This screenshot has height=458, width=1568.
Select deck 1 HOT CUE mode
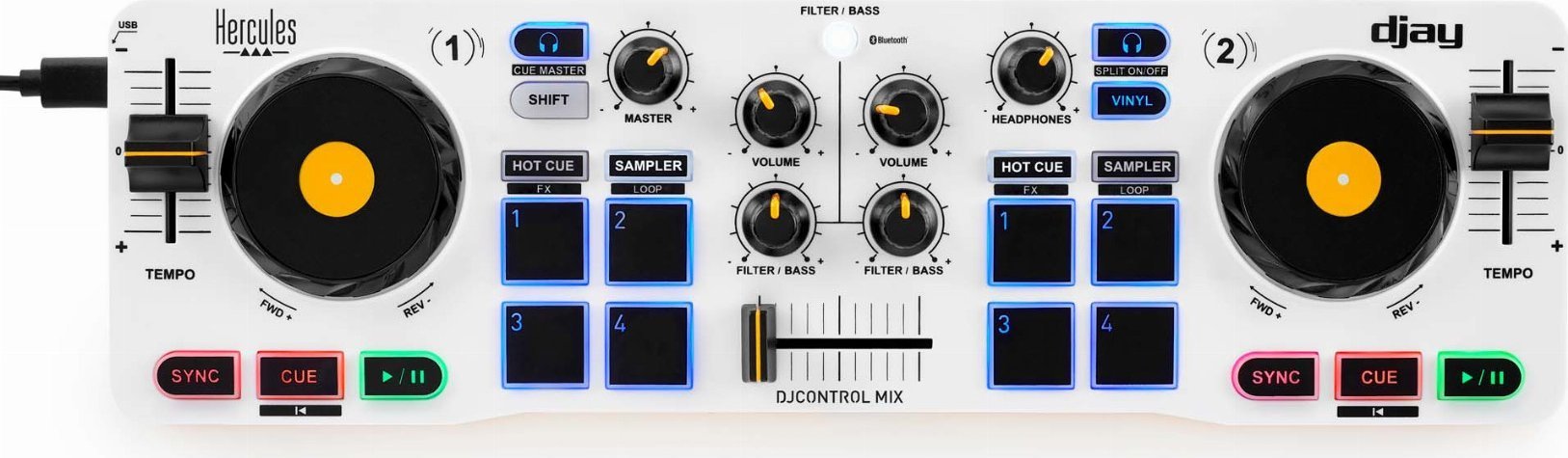tap(543, 166)
